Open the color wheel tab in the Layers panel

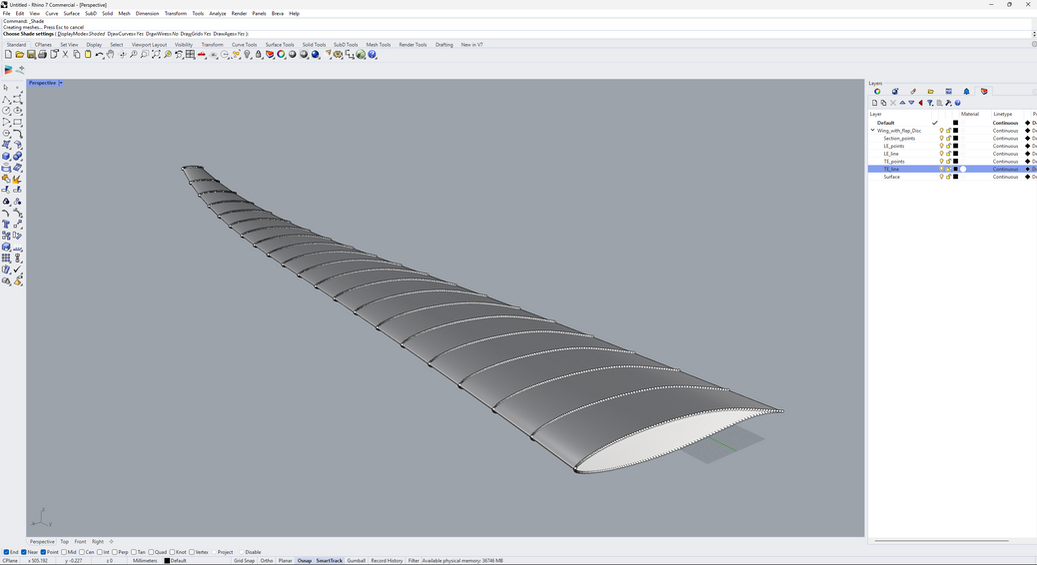877,91
